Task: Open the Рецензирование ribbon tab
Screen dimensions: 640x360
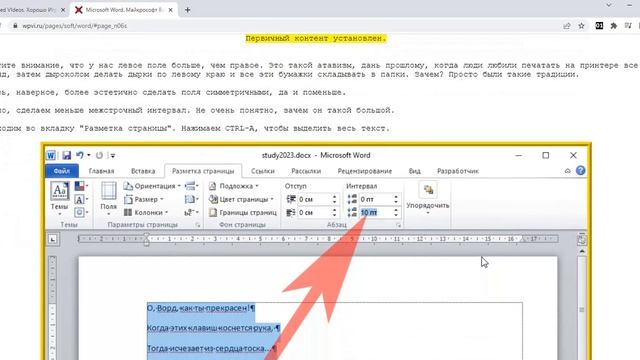Action: click(364, 171)
